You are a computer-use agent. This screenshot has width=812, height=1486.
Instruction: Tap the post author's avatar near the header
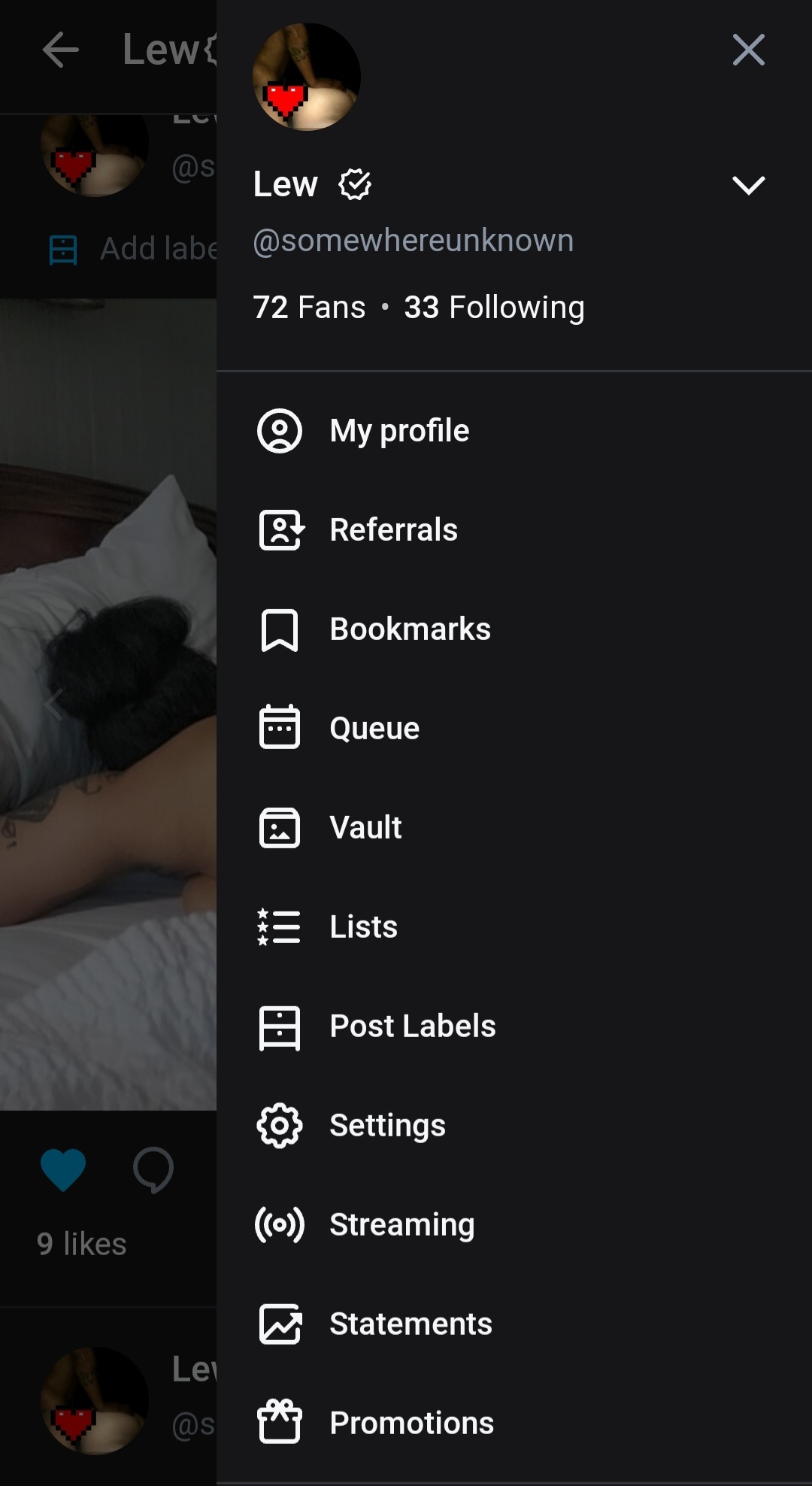(95, 155)
